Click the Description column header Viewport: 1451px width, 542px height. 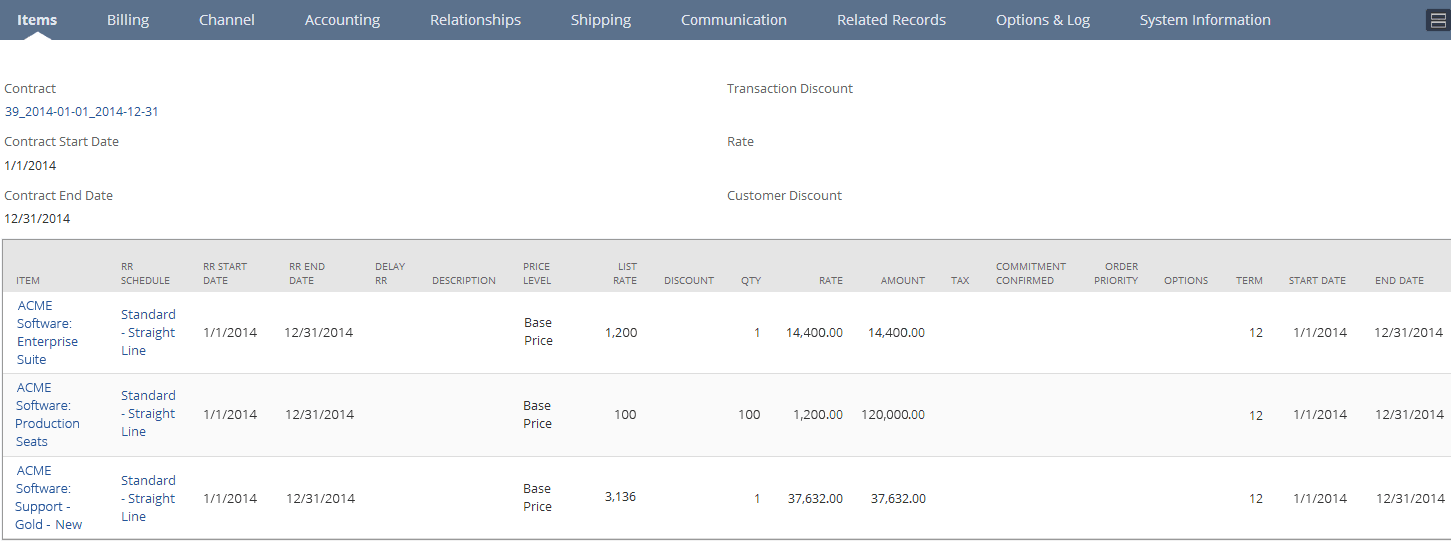click(464, 281)
